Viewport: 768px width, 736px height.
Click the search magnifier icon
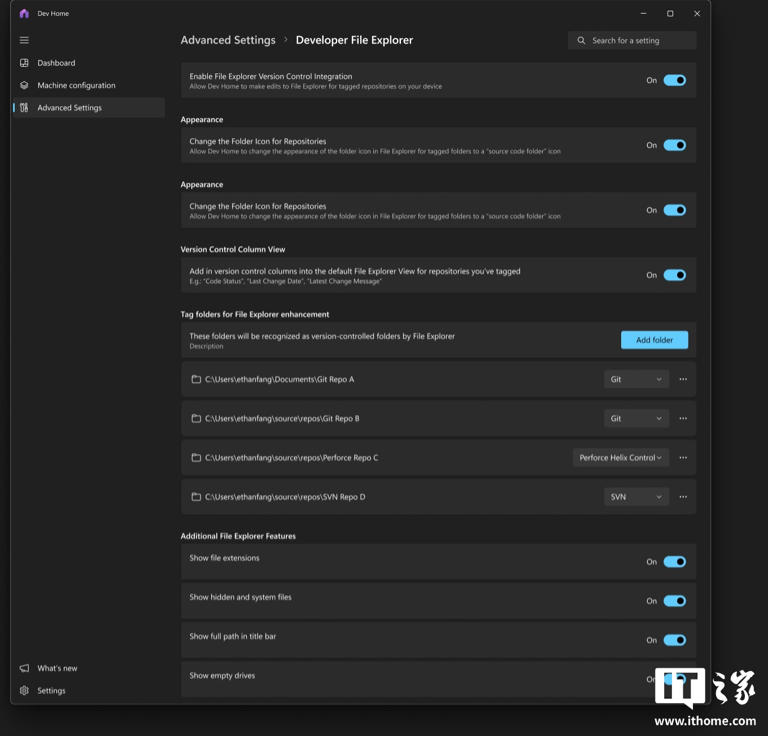click(581, 41)
